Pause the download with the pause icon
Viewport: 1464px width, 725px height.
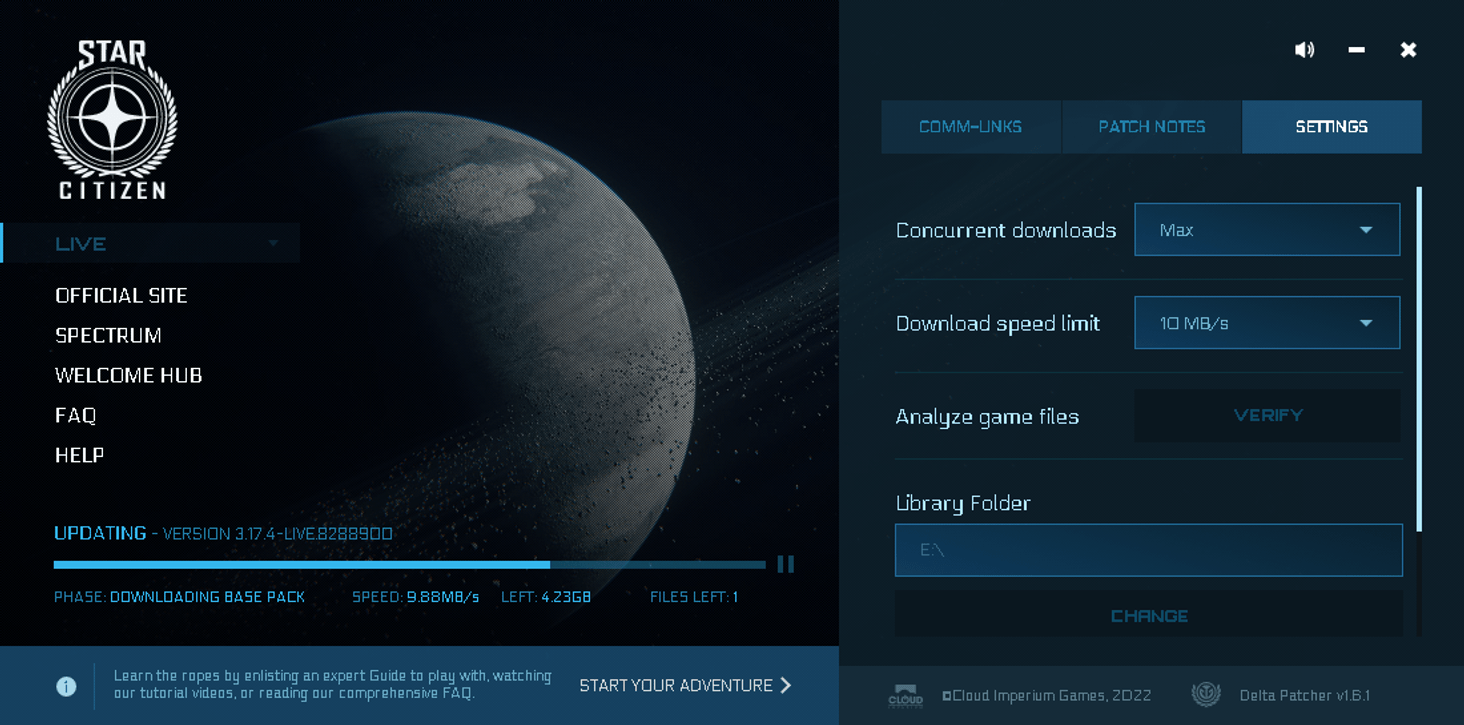click(x=785, y=565)
